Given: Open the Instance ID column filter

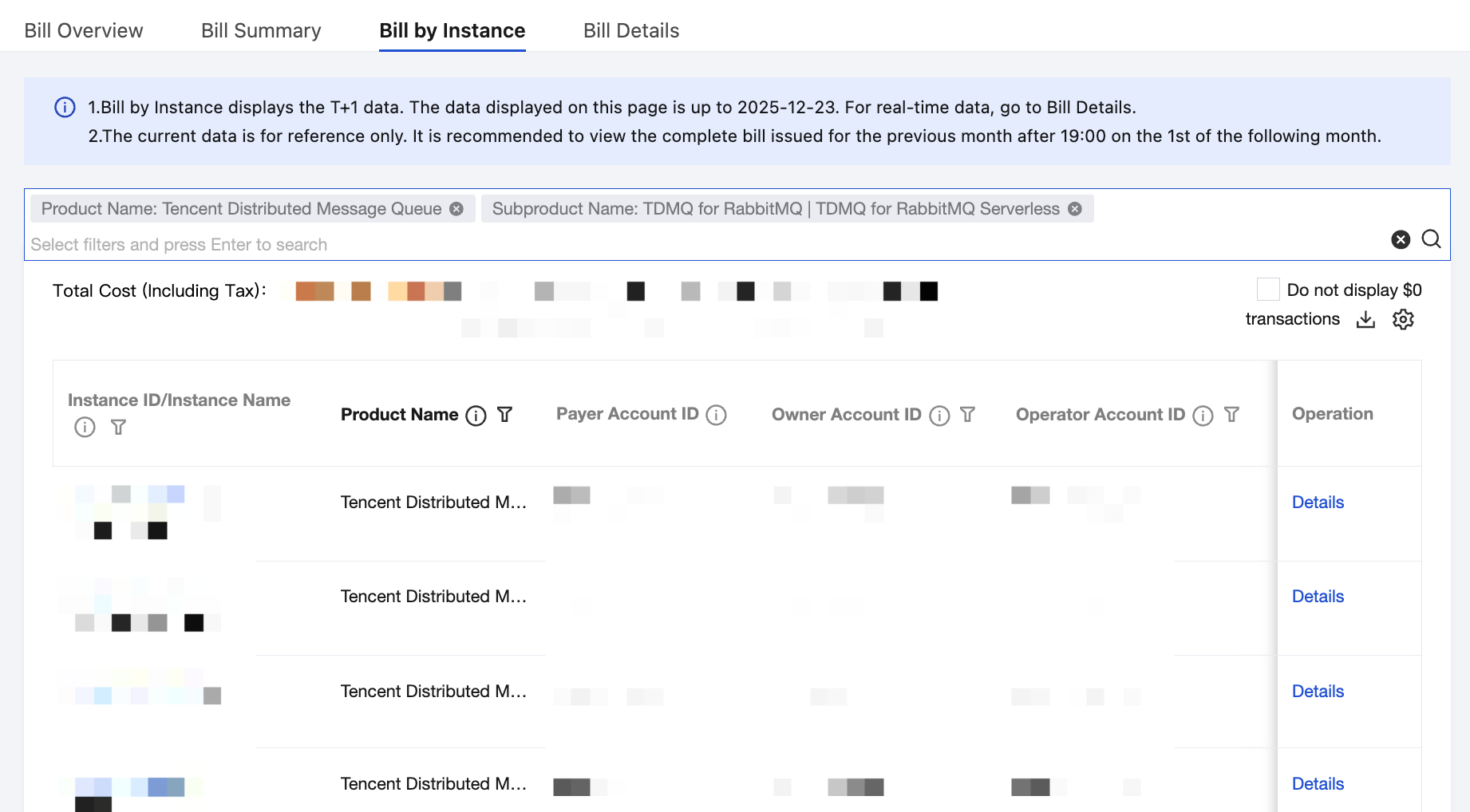Looking at the screenshot, I should (118, 428).
